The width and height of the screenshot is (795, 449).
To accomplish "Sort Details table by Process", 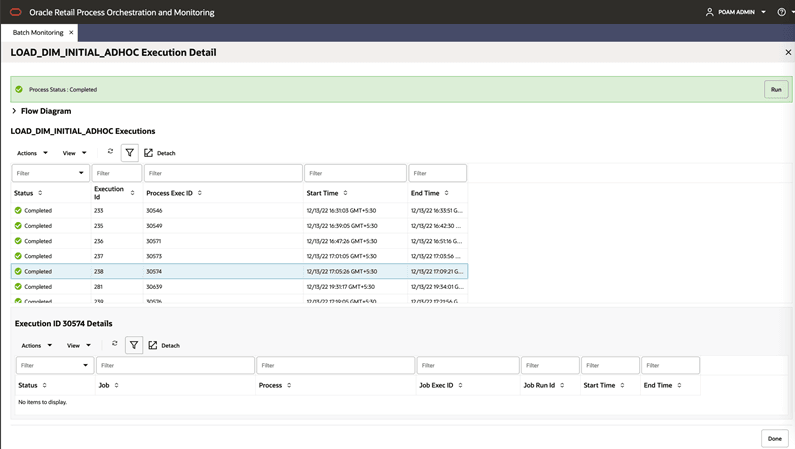I will point(289,386).
